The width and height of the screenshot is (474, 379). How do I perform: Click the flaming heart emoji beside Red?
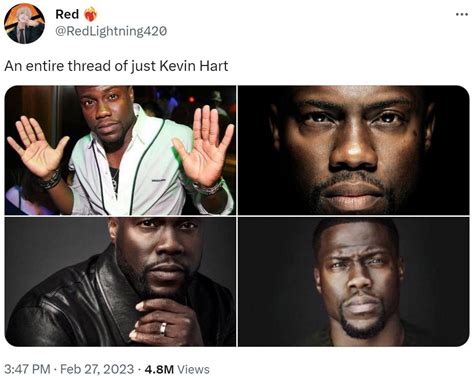tap(90, 14)
